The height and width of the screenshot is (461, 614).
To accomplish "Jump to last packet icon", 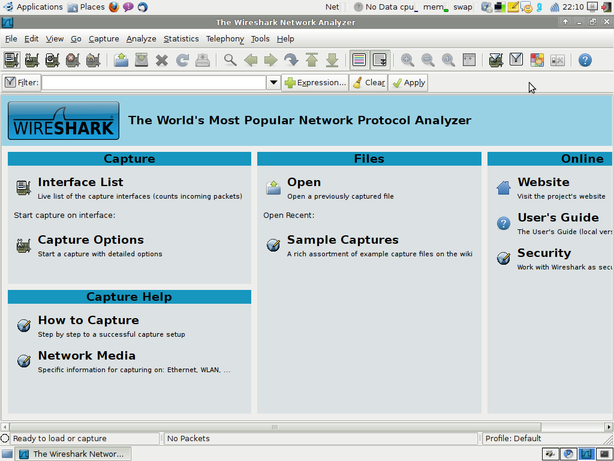I will click(332, 60).
